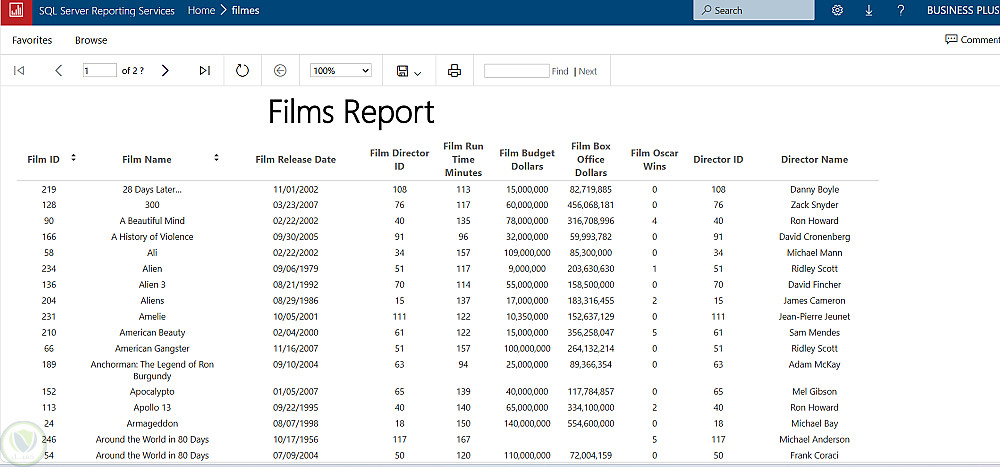Switch to the Browse tab
This screenshot has width=1000, height=467.
point(91,40)
